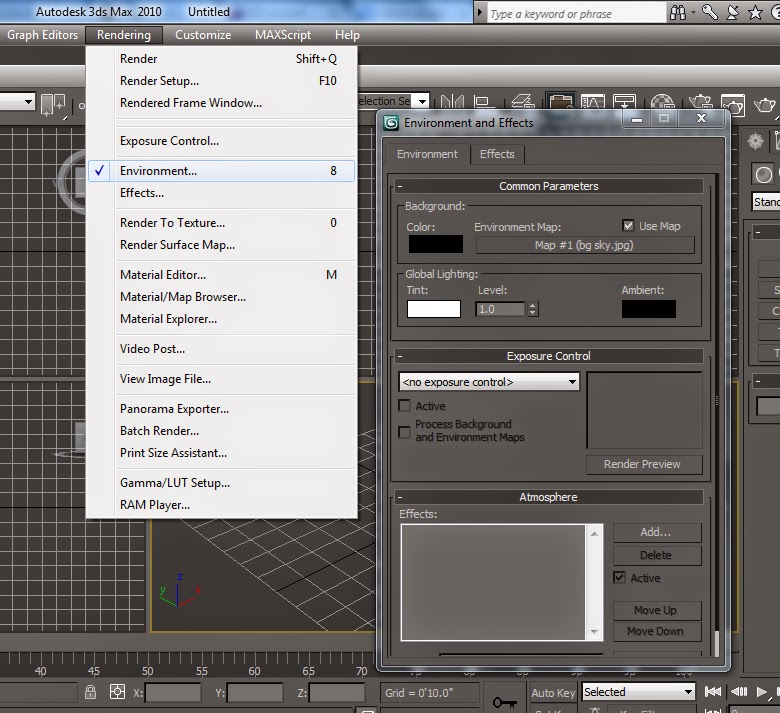
Task: Click the Global Lighting Level value field
Action: click(500, 309)
